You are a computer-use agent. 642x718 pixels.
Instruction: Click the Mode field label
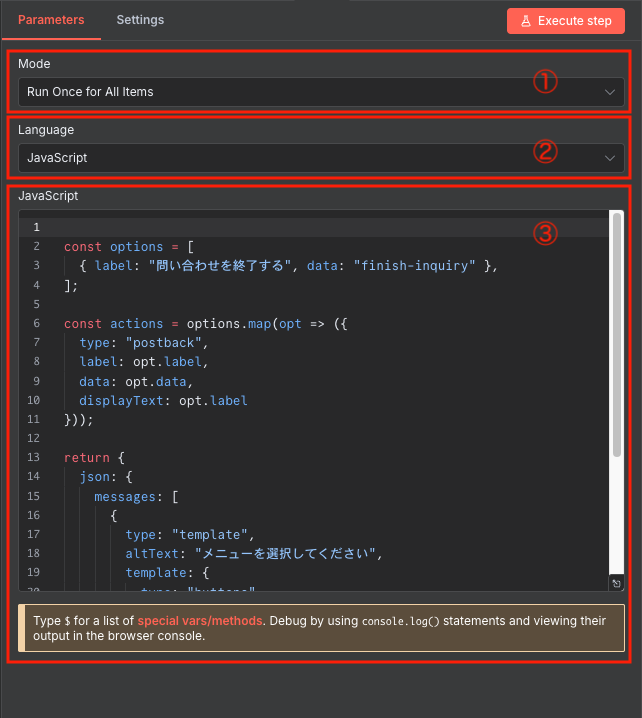point(34,64)
